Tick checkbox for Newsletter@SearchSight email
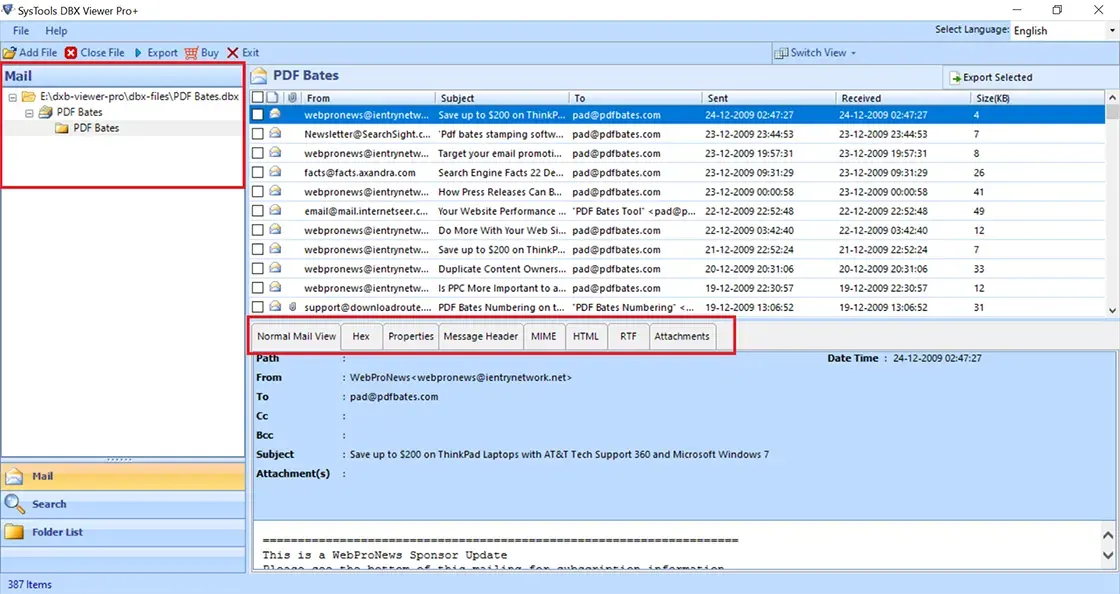1120x594 pixels. click(258, 134)
